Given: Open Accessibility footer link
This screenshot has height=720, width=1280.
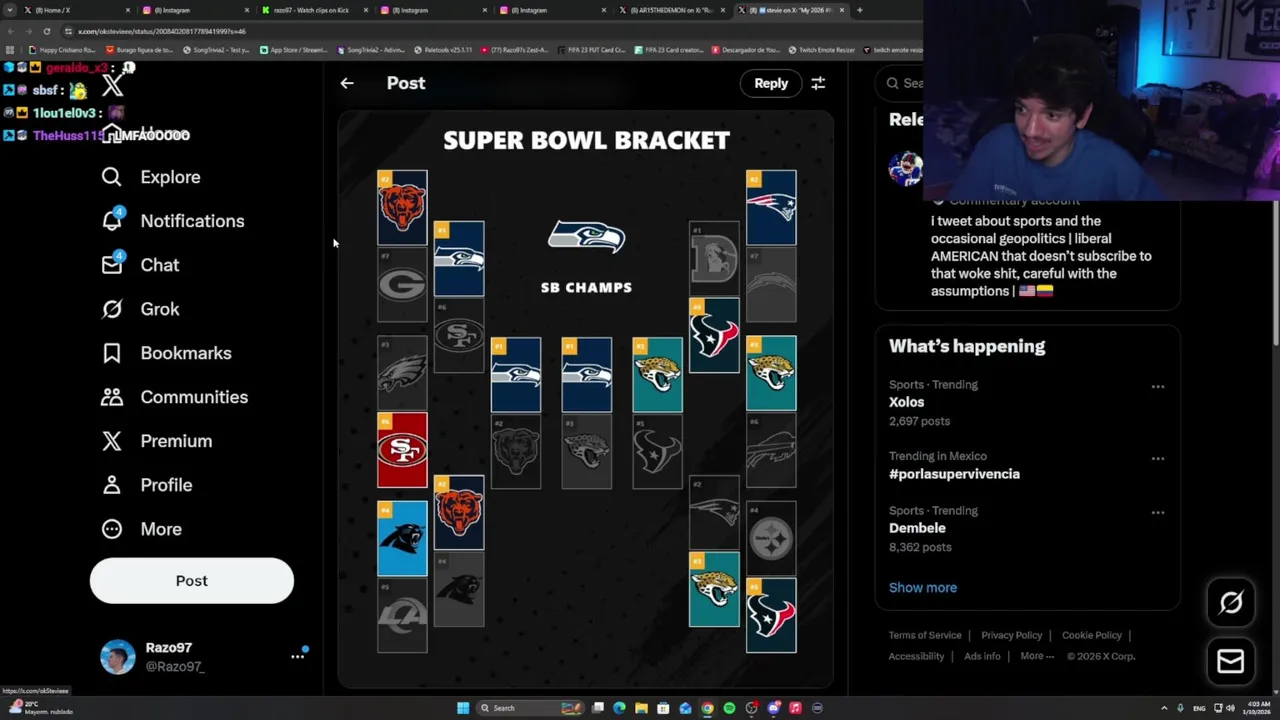Looking at the screenshot, I should pyautogui.click(x=916, y=656).
